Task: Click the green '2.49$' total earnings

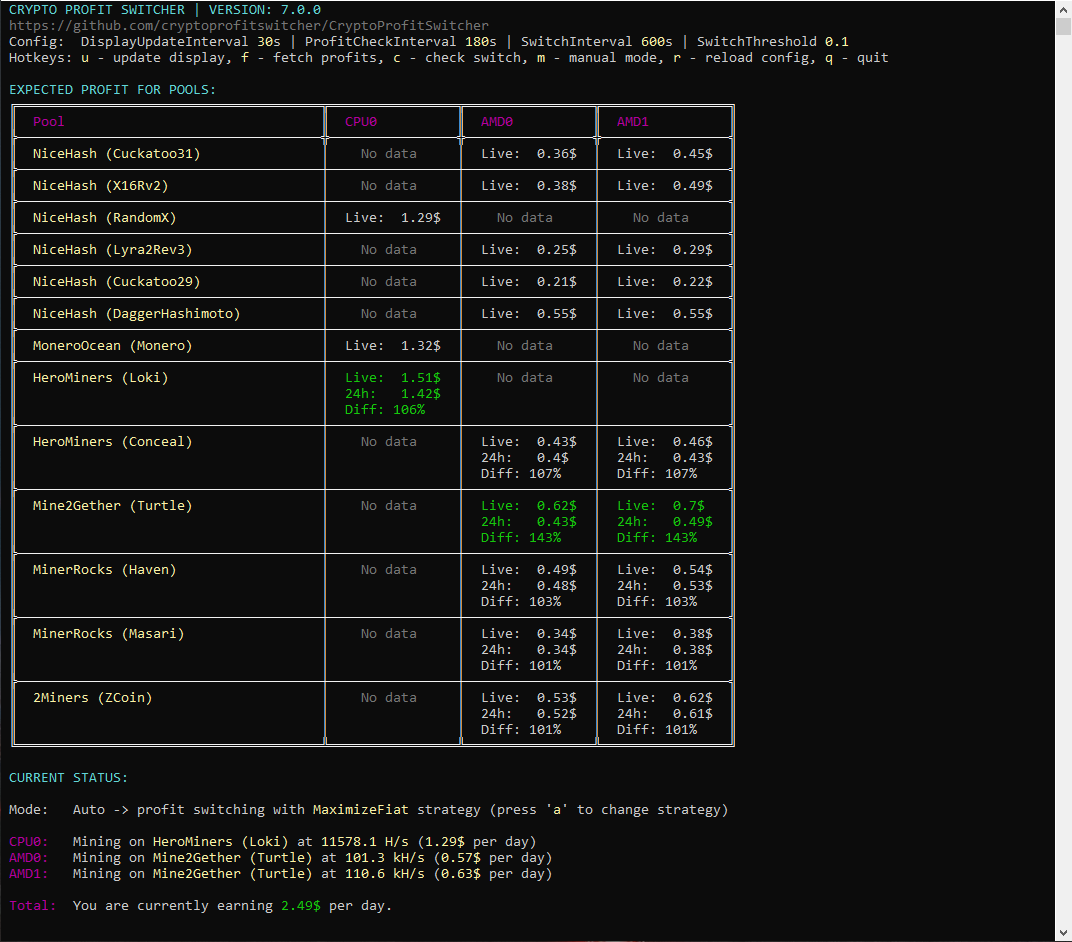Action: click(301, 906)
